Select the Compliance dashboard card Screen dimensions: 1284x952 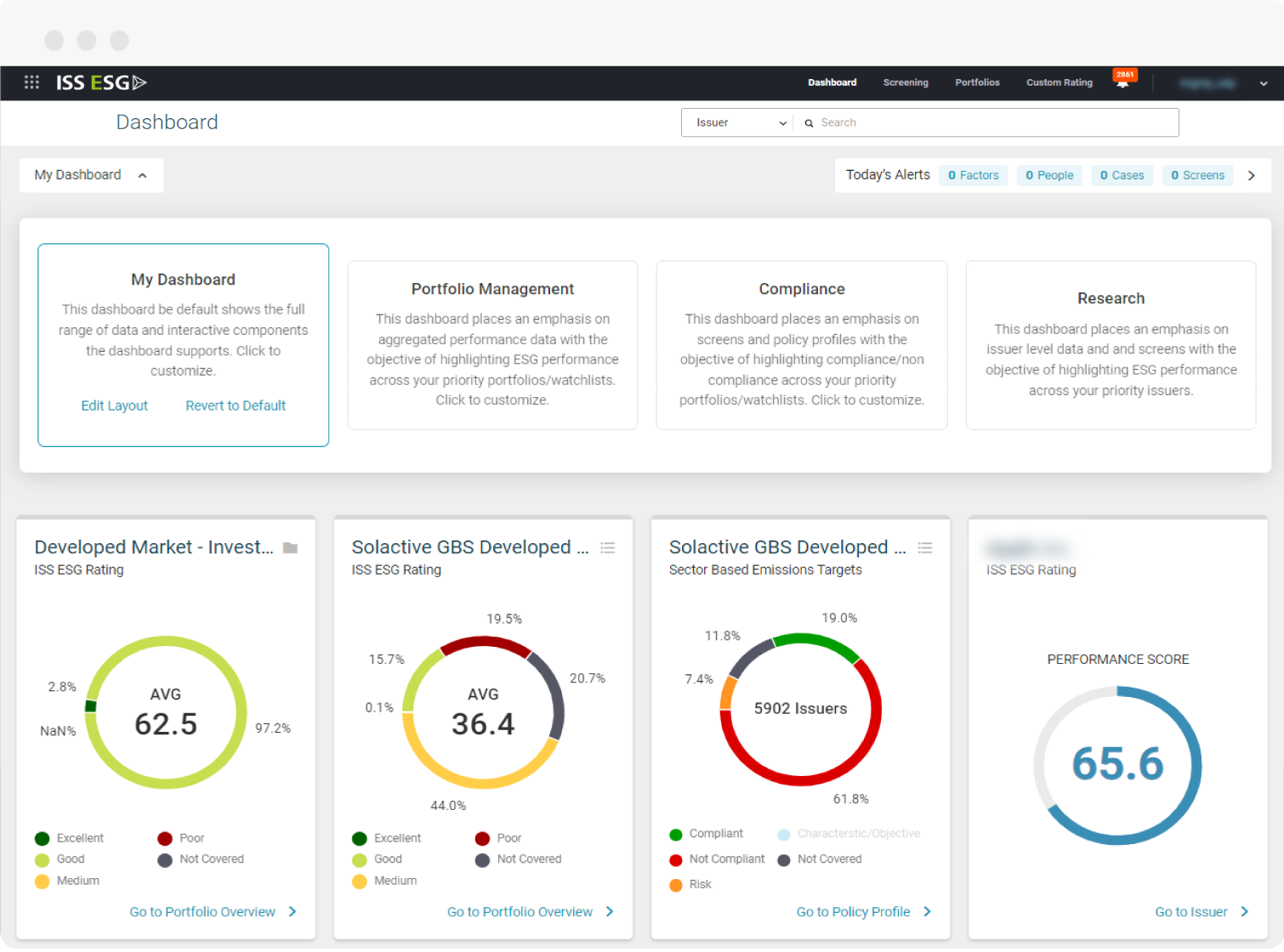coord(801,345)
